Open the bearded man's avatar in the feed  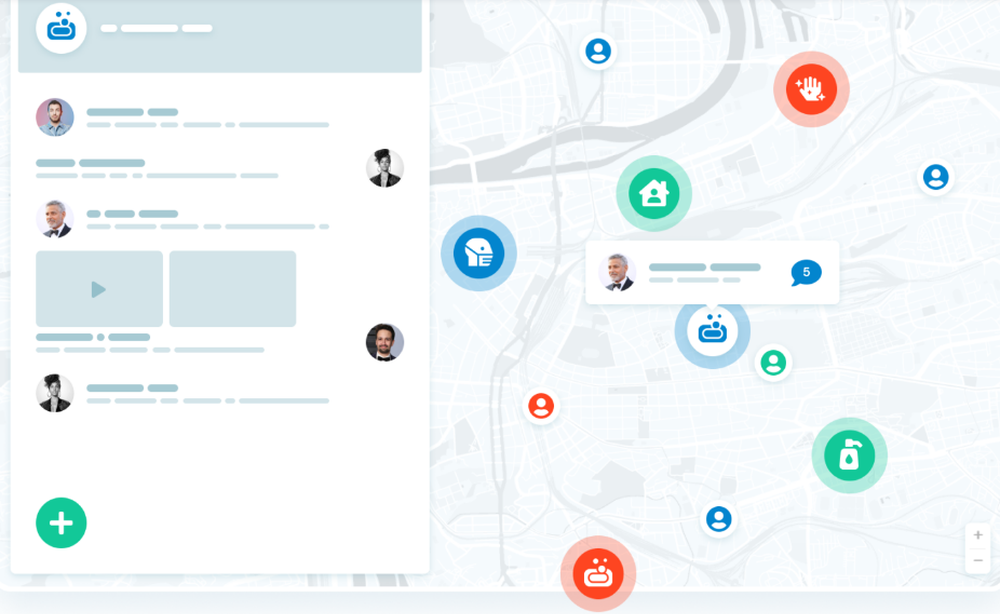pyautogui.click(x=55, y=117)
